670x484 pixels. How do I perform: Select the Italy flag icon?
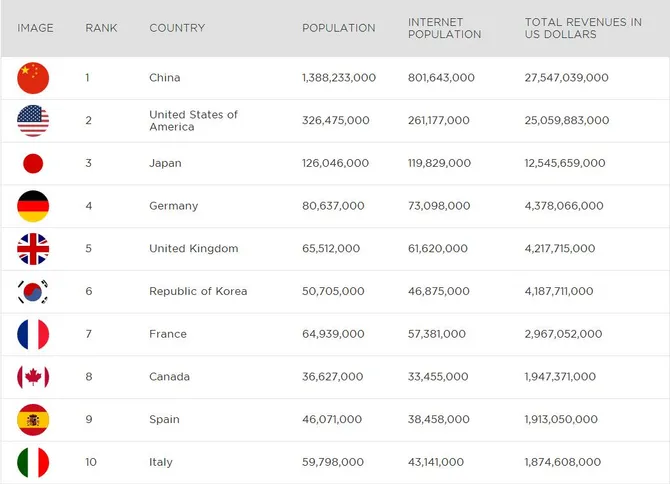pyautogui.click(x=33, y=462)
